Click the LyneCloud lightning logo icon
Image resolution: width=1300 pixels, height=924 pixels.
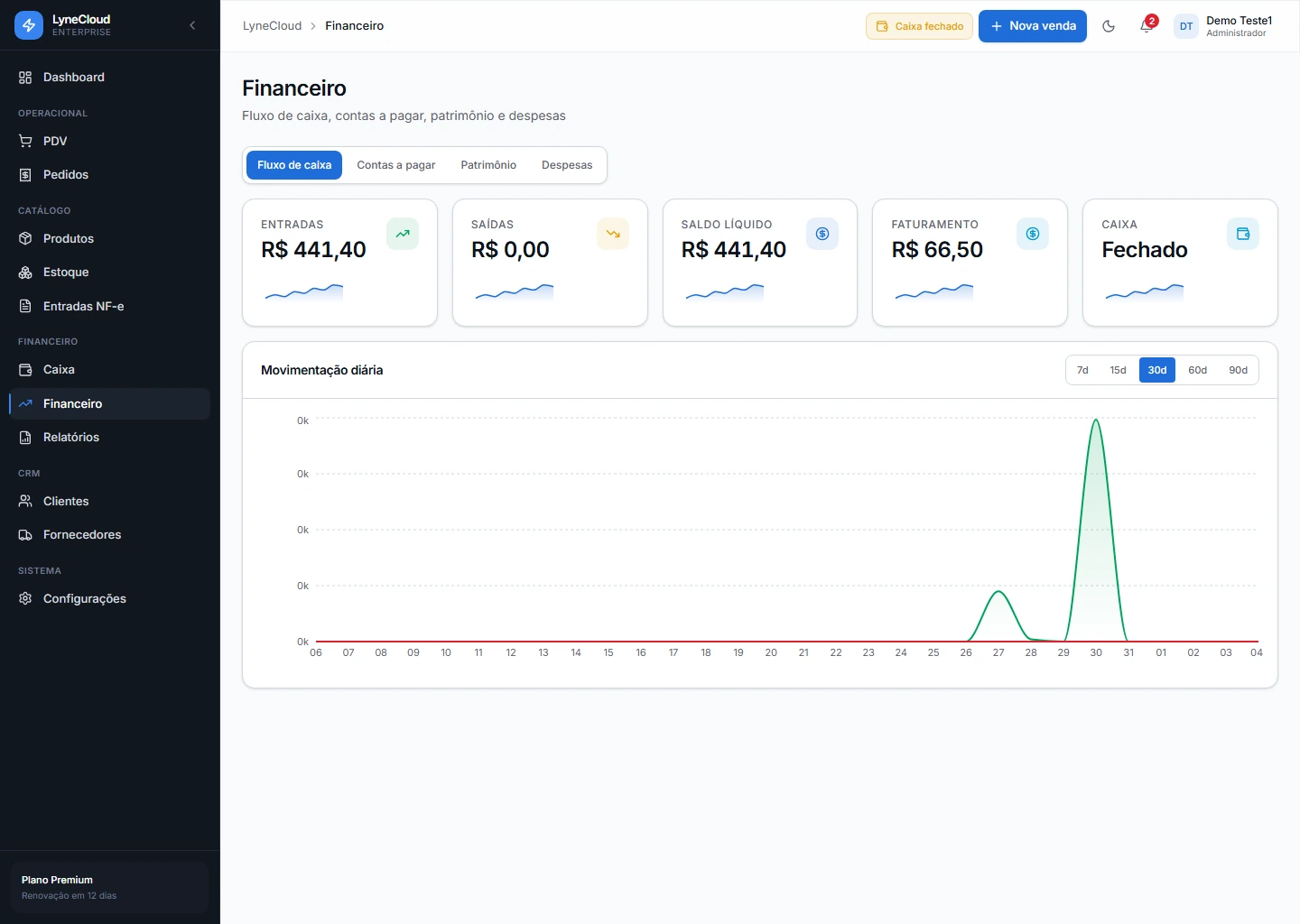(x=29, y=25)
